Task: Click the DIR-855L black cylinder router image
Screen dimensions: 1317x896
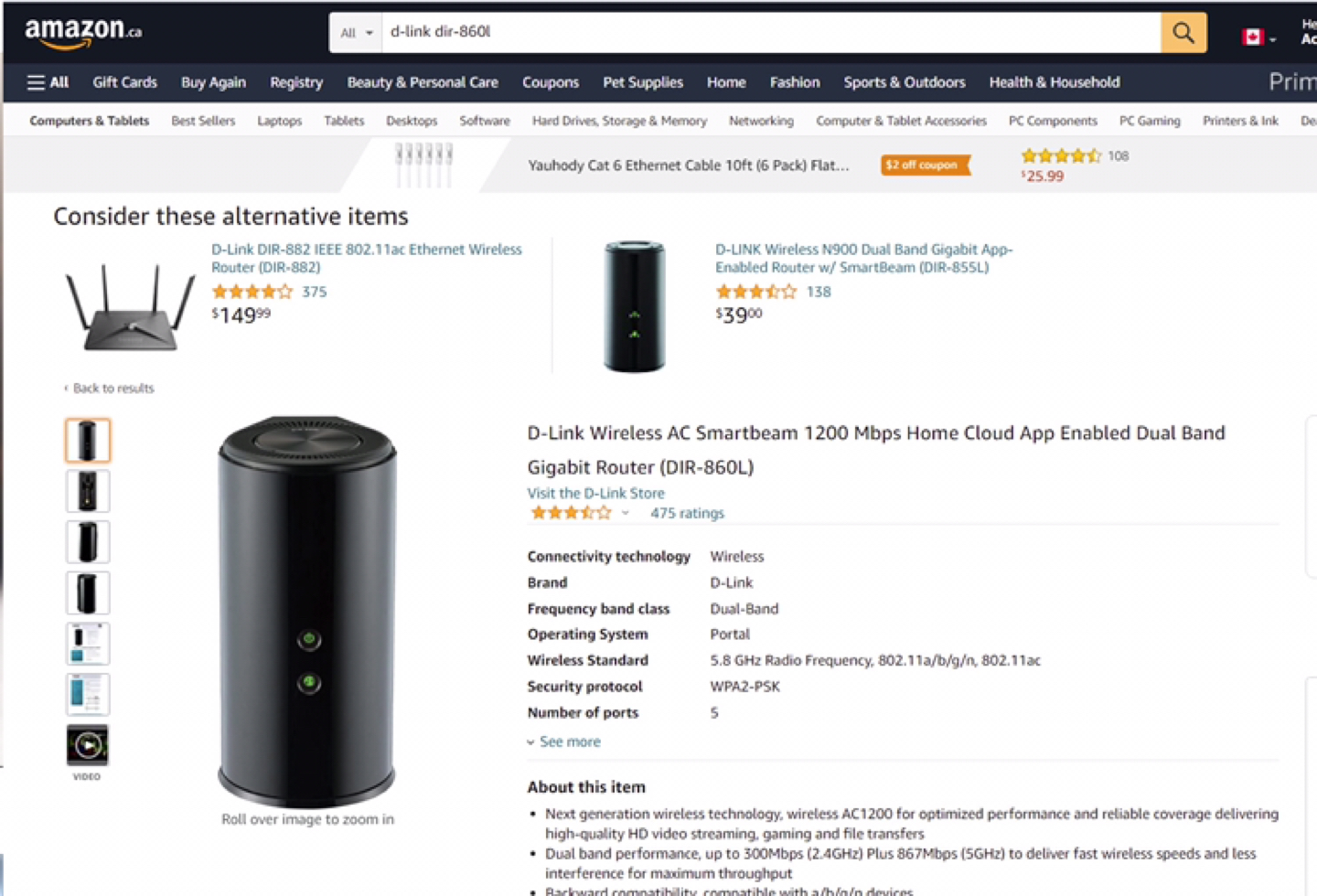Action: point(634,306)
